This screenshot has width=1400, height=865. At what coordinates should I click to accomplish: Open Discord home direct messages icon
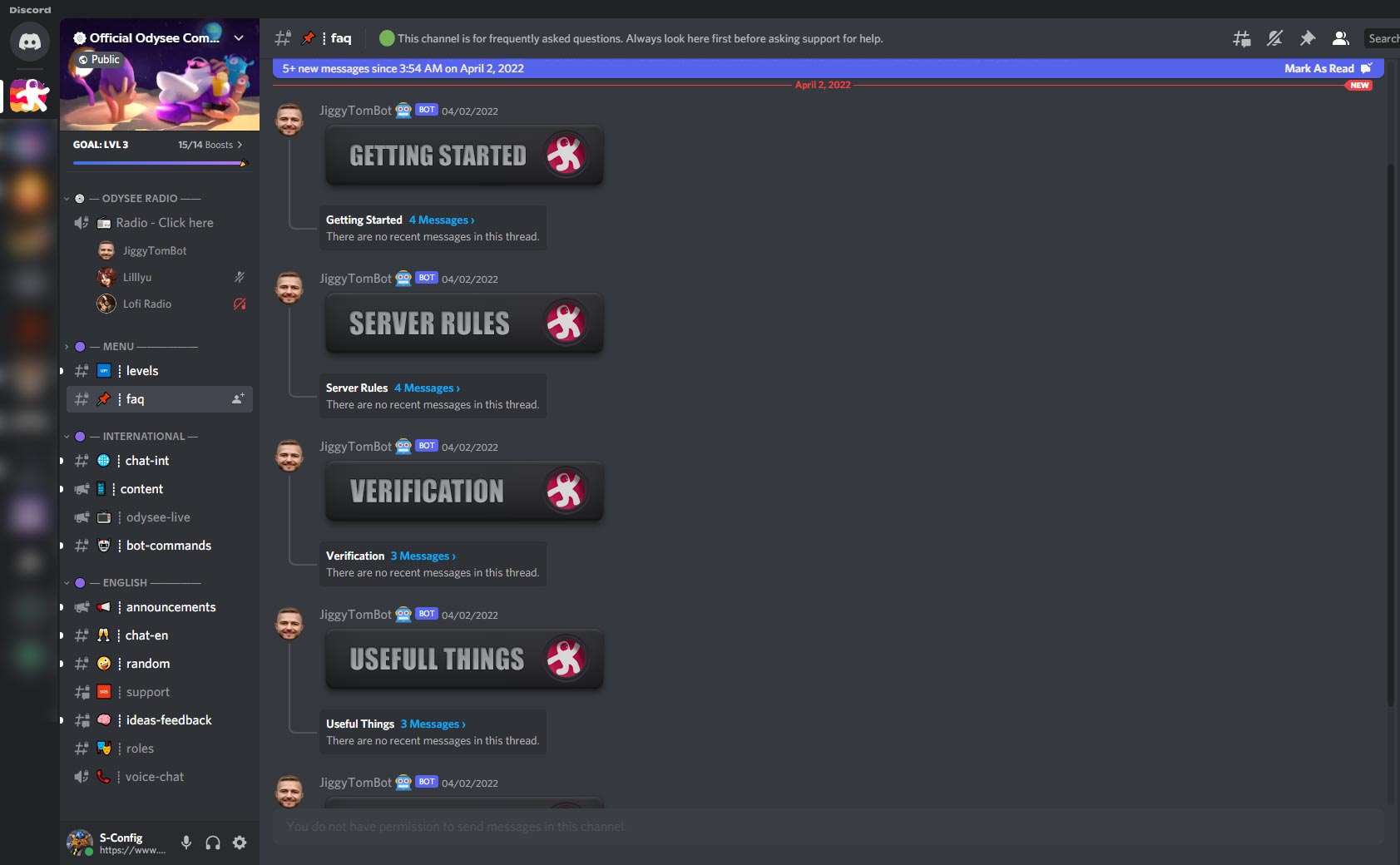pyautogui.click(x=30, y=42)
